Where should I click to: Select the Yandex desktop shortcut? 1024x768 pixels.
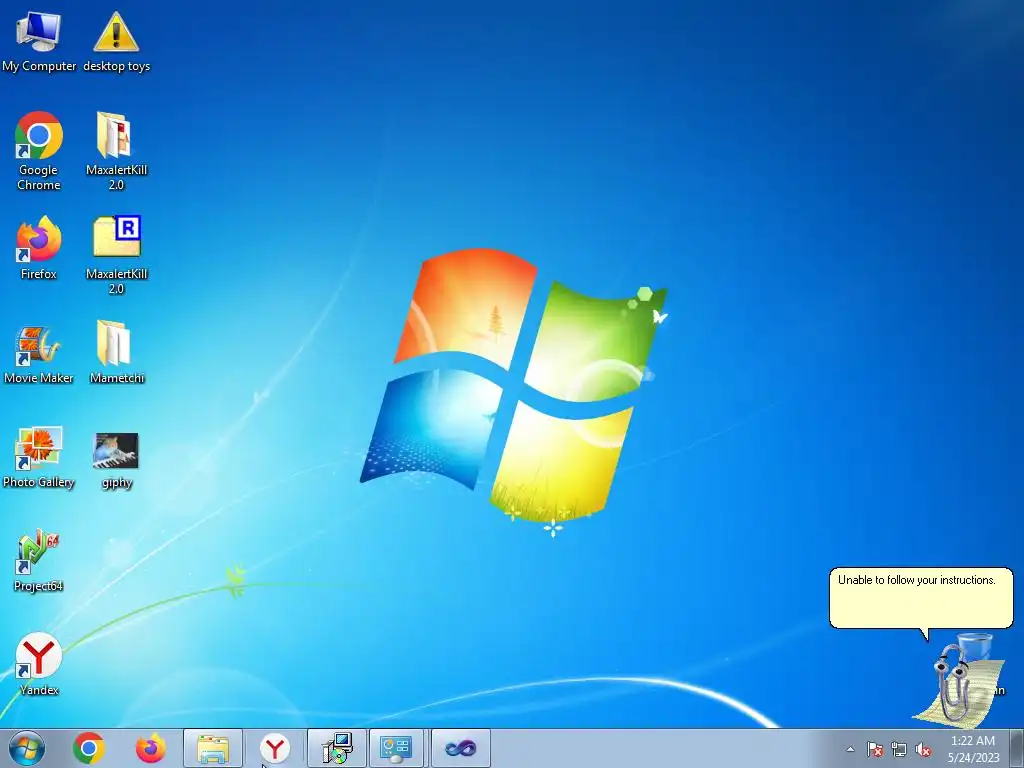[x=39, y=664]
